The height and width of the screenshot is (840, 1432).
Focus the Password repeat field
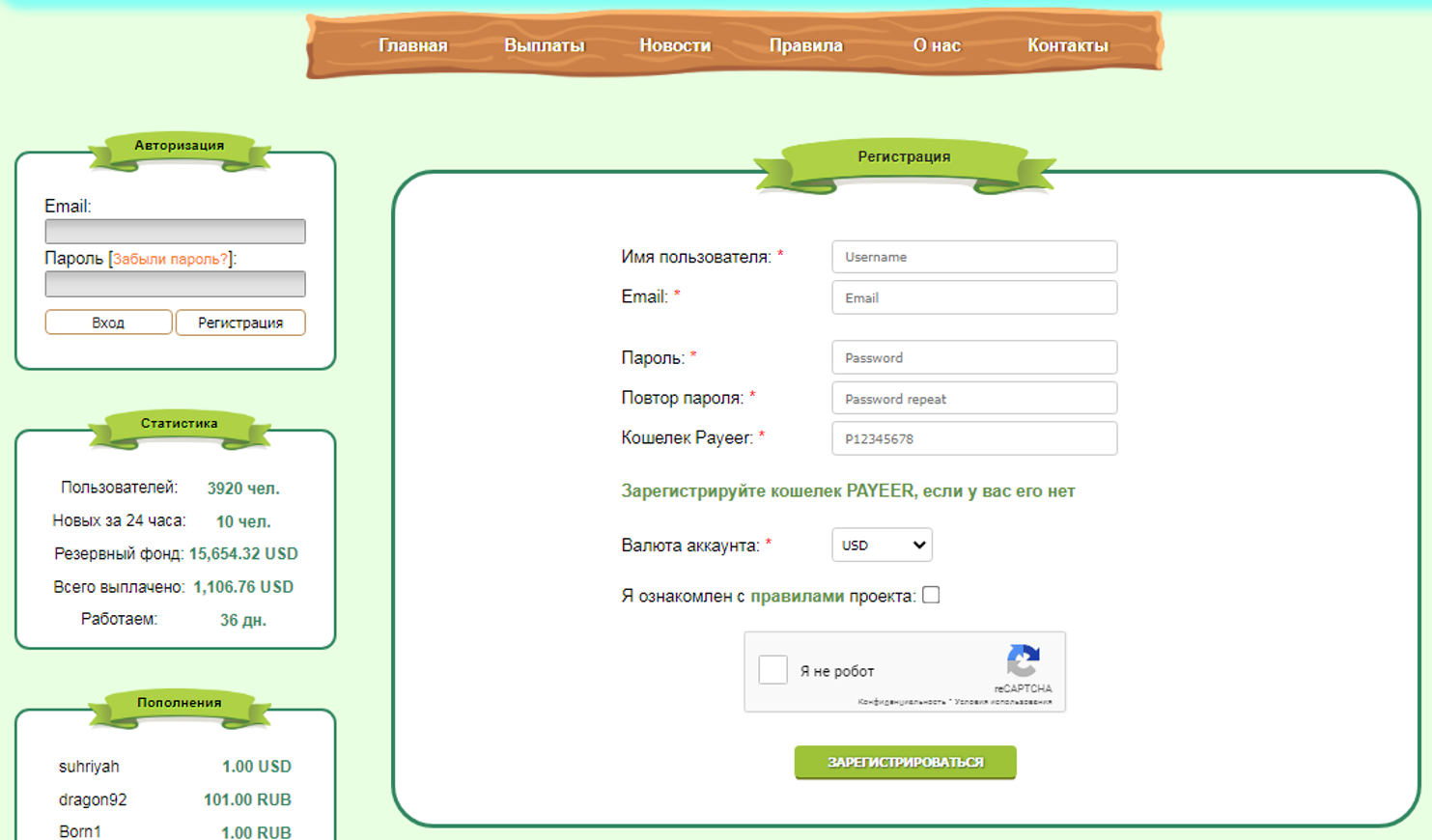pyautogui.click(x=974, y=398)
